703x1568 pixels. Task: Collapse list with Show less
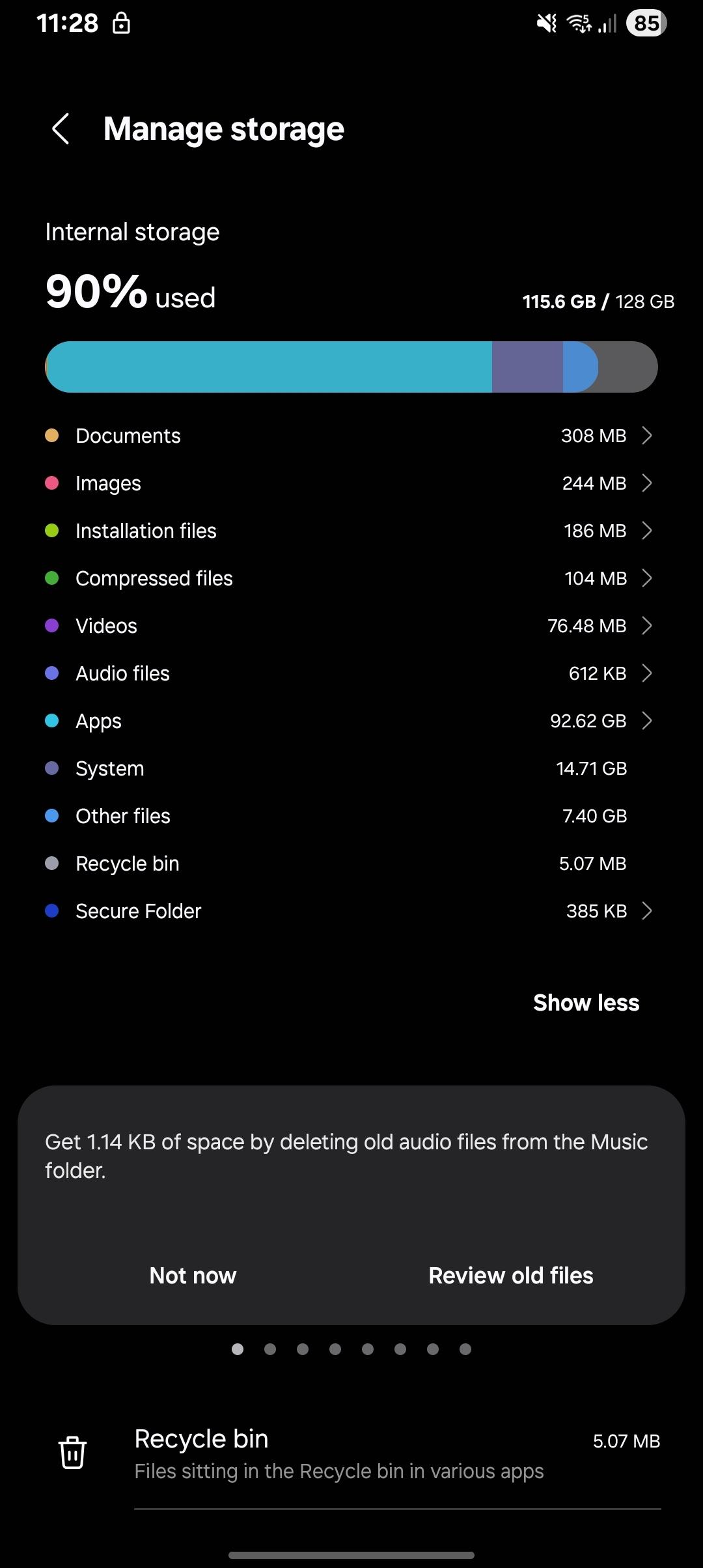tap(586, 1003)
